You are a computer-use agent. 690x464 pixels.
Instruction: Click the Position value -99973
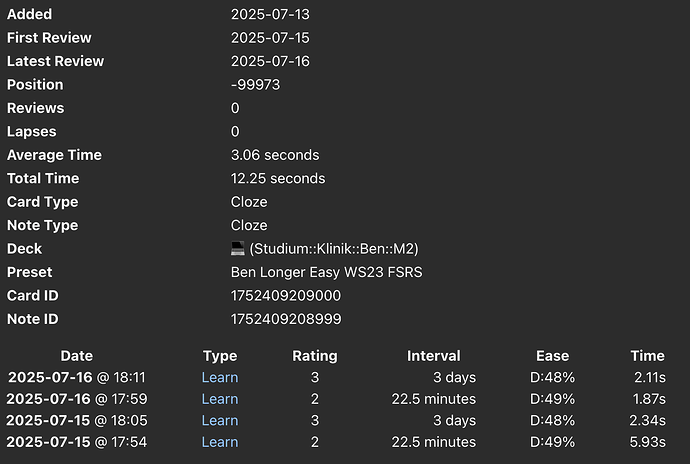point(255,85)
